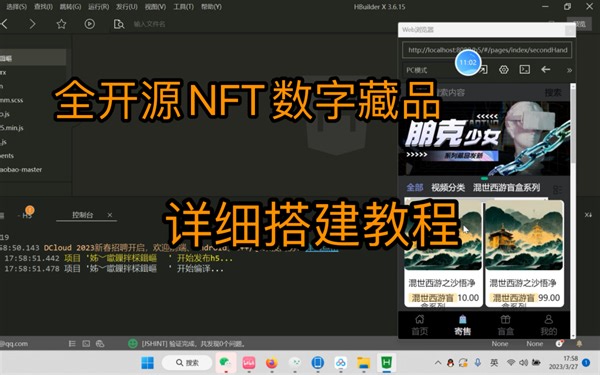Click the H5 icon with orange badge

pos(28,214)
